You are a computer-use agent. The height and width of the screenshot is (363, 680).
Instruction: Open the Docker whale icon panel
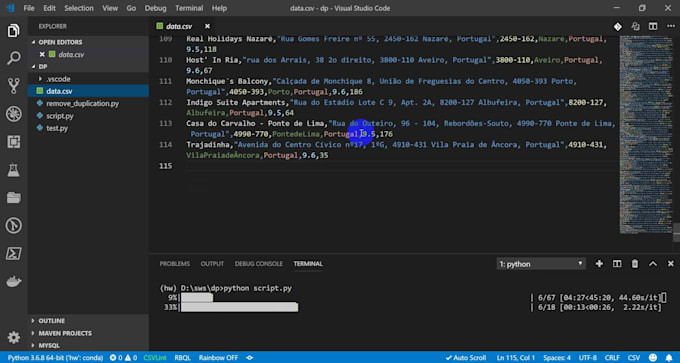coord(13,281)
